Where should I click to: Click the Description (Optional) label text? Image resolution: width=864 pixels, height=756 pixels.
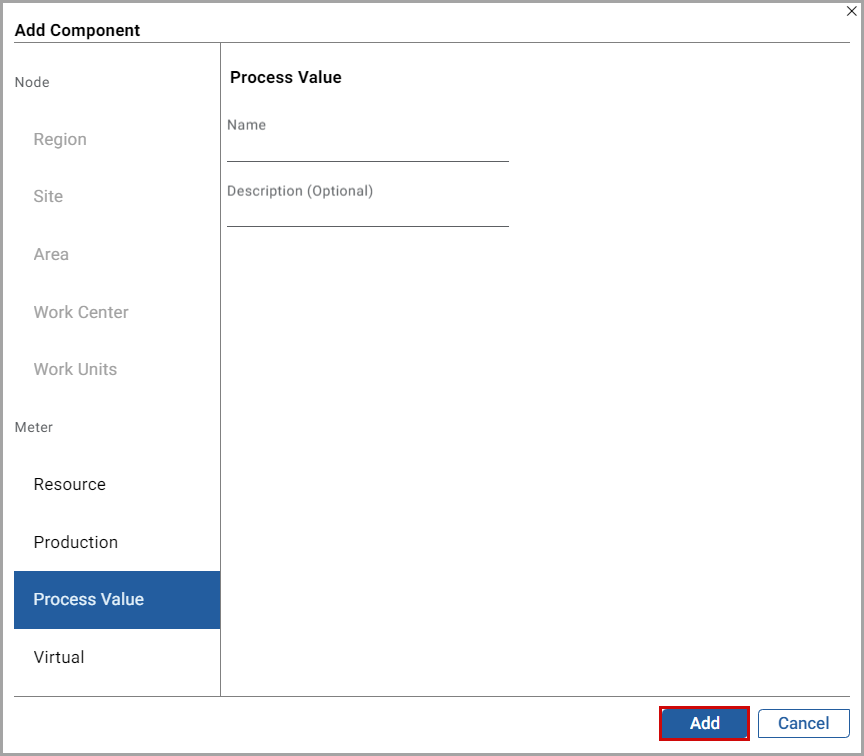coord(300,191)
